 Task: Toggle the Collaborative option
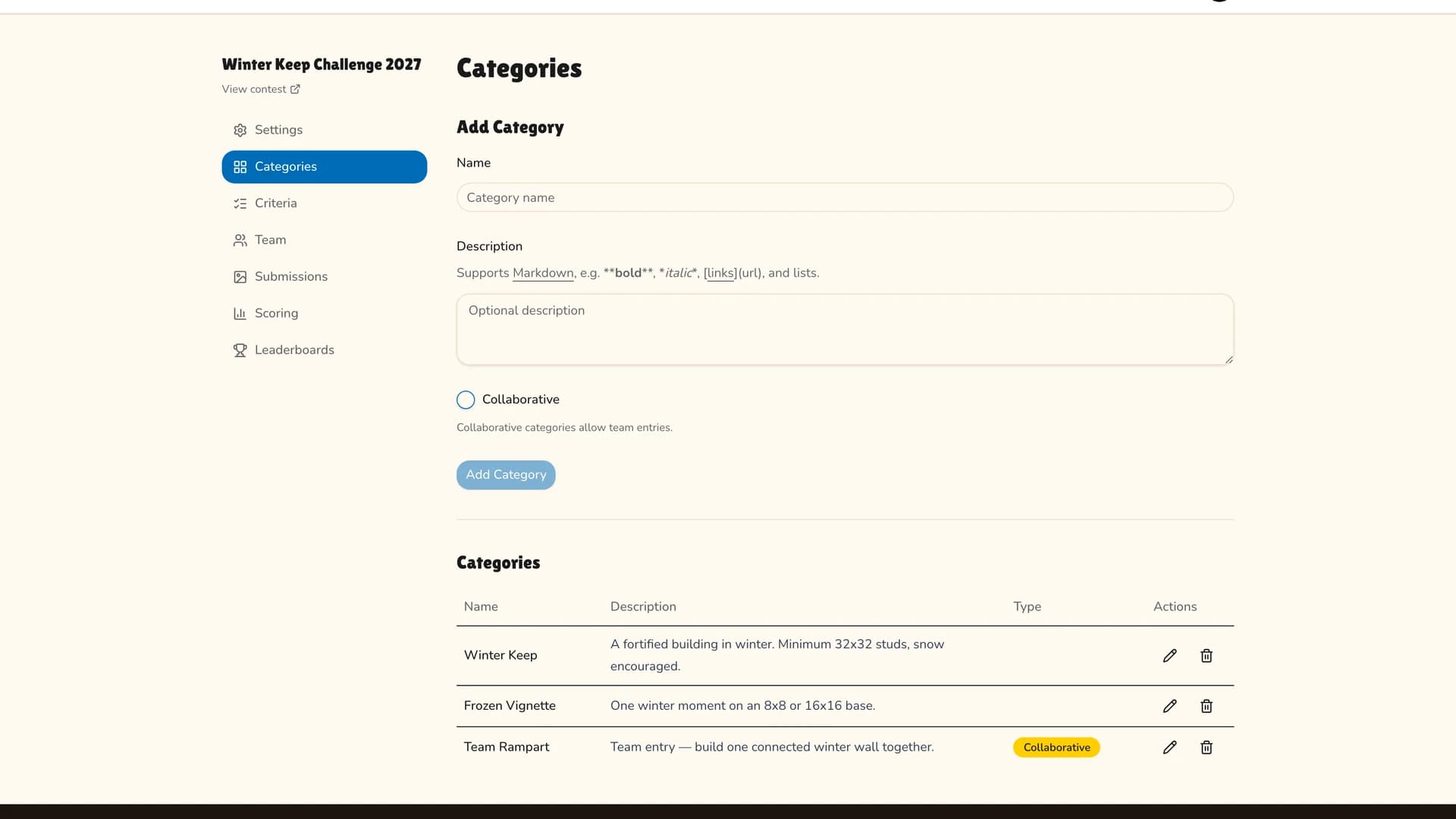466,400
